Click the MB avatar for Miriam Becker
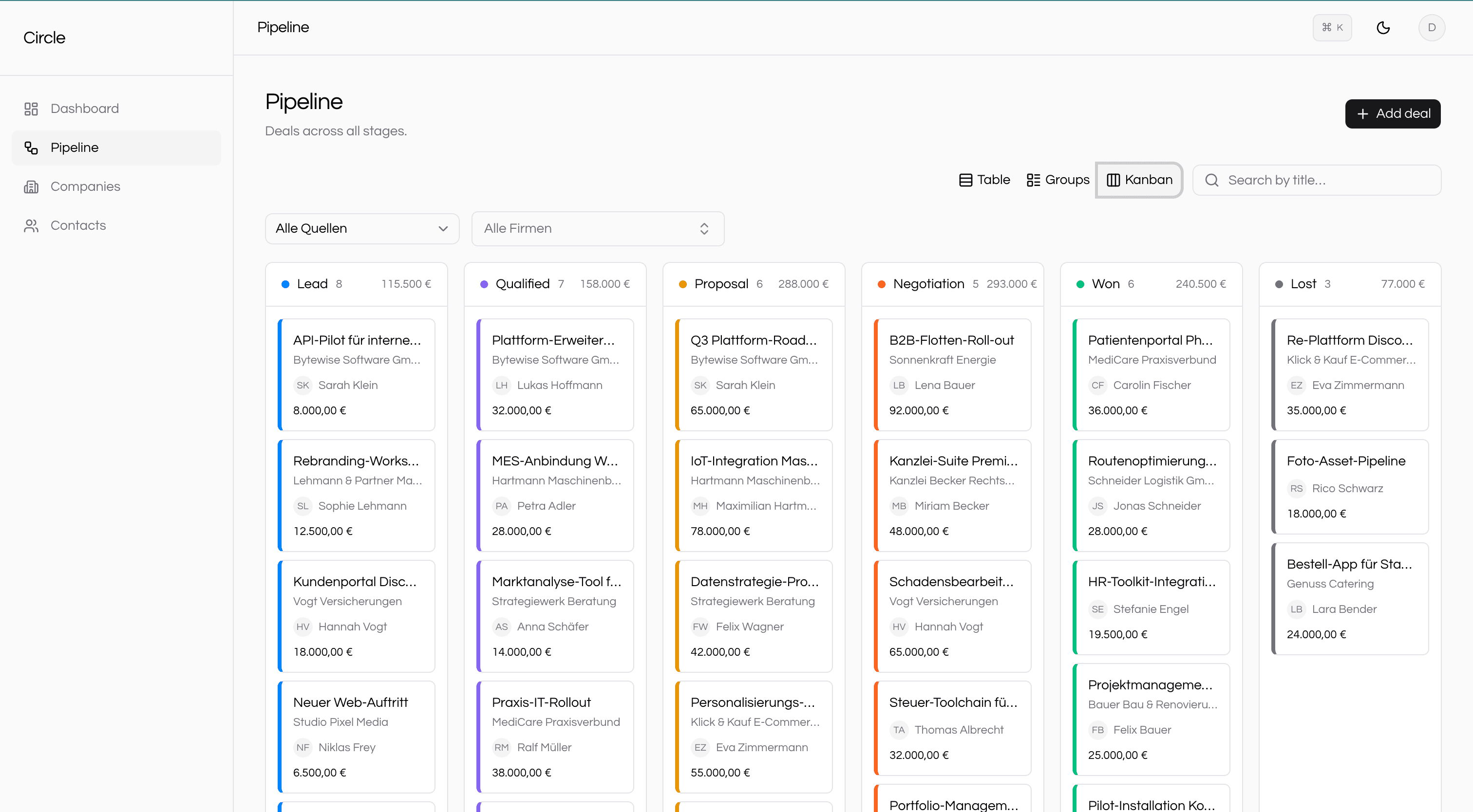Image resolution: width=1473 pixels, height=812 pixels. (x=899, y=506)
